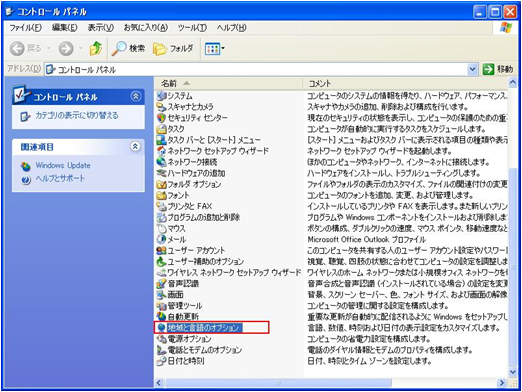Sort by the 名前 column header
The image size is (522, 392).
(228, 83)
